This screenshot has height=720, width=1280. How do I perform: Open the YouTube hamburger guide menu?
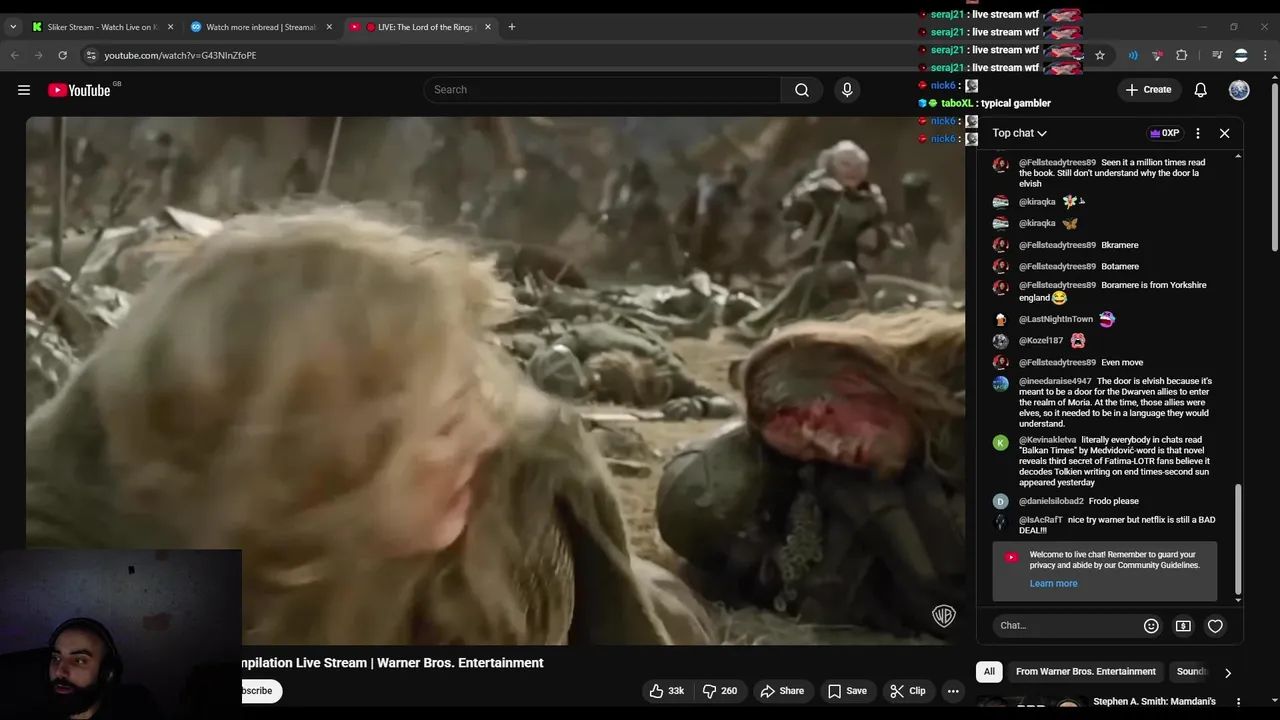coord(24,90)
